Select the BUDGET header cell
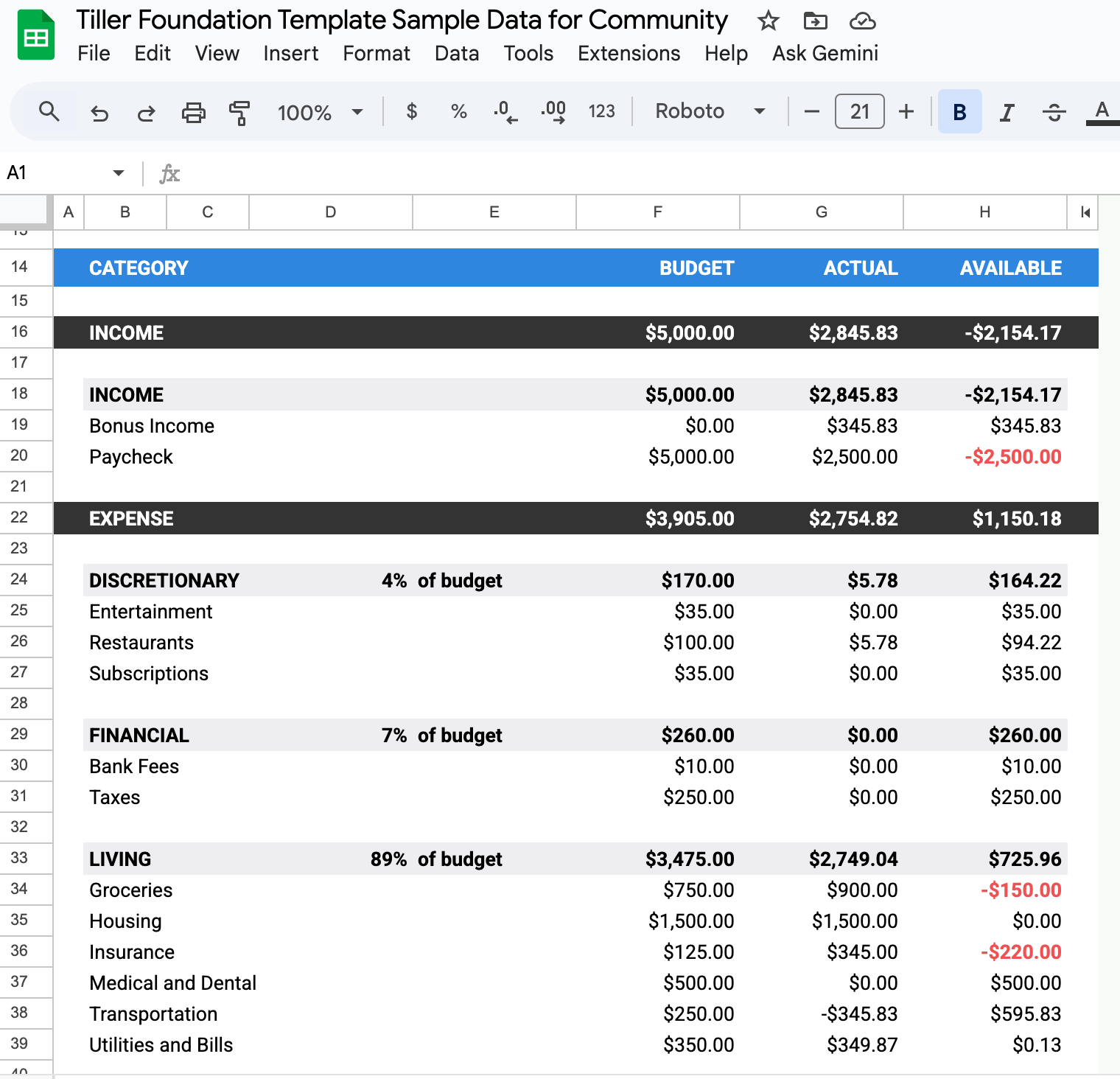 pyautogui.click(x=696, y=268)
